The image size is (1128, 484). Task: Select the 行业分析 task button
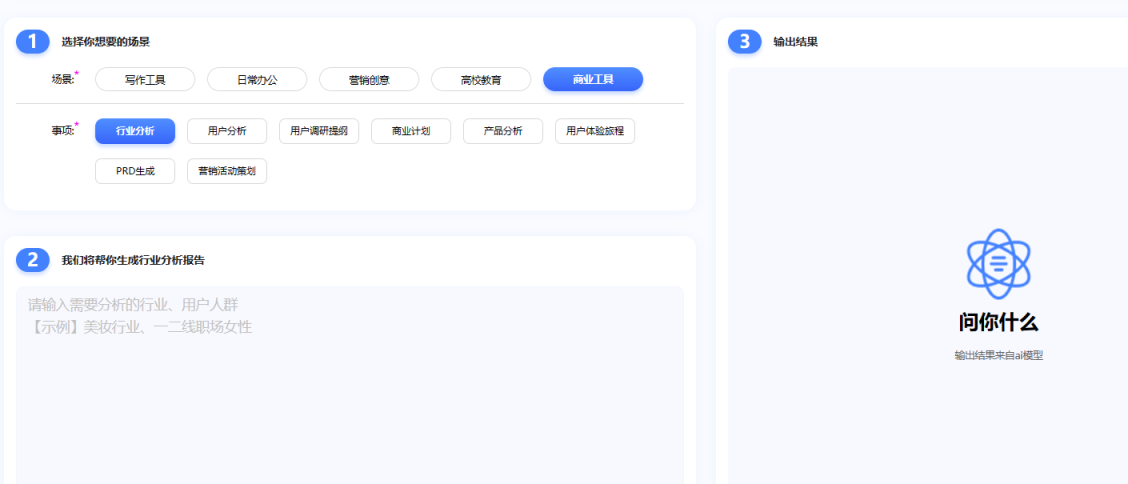pos(135,131)
